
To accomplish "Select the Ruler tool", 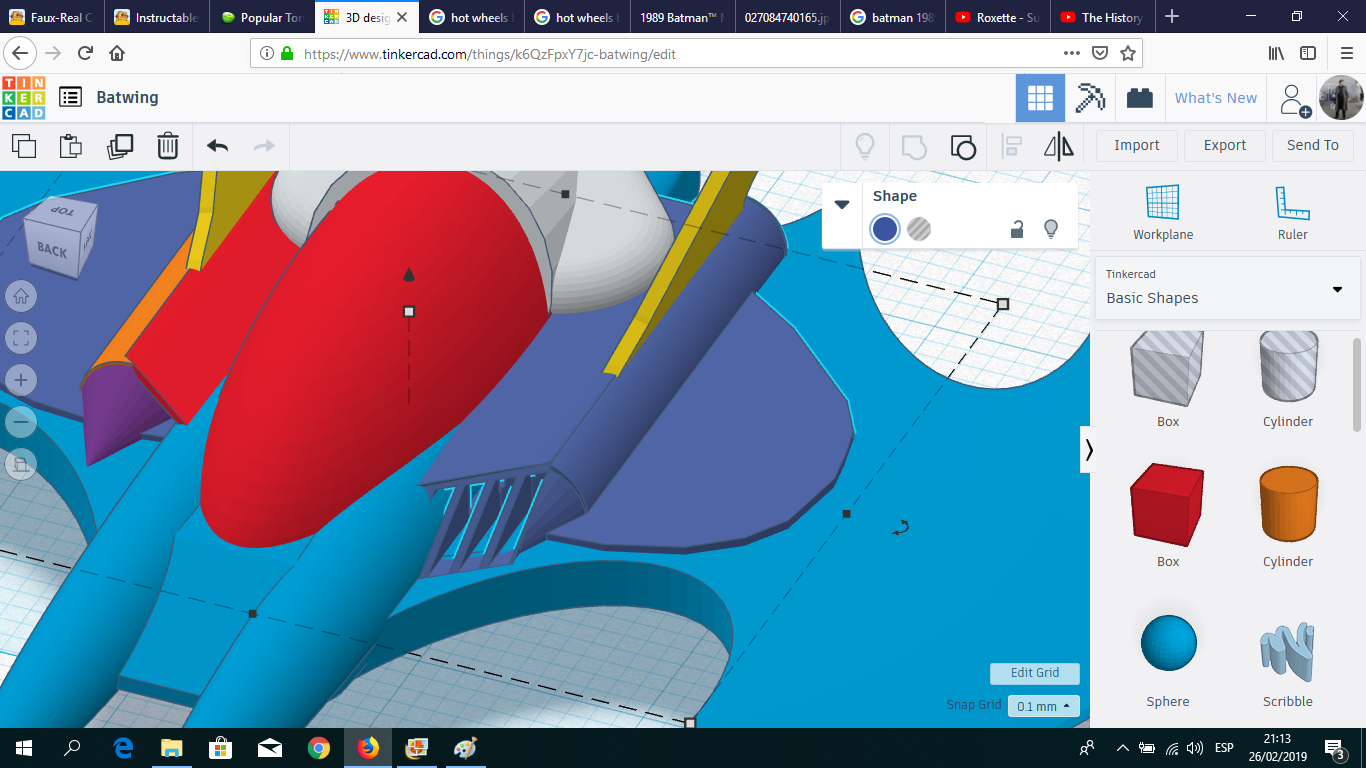I will pyautogui.click(x=1292, y=212).
